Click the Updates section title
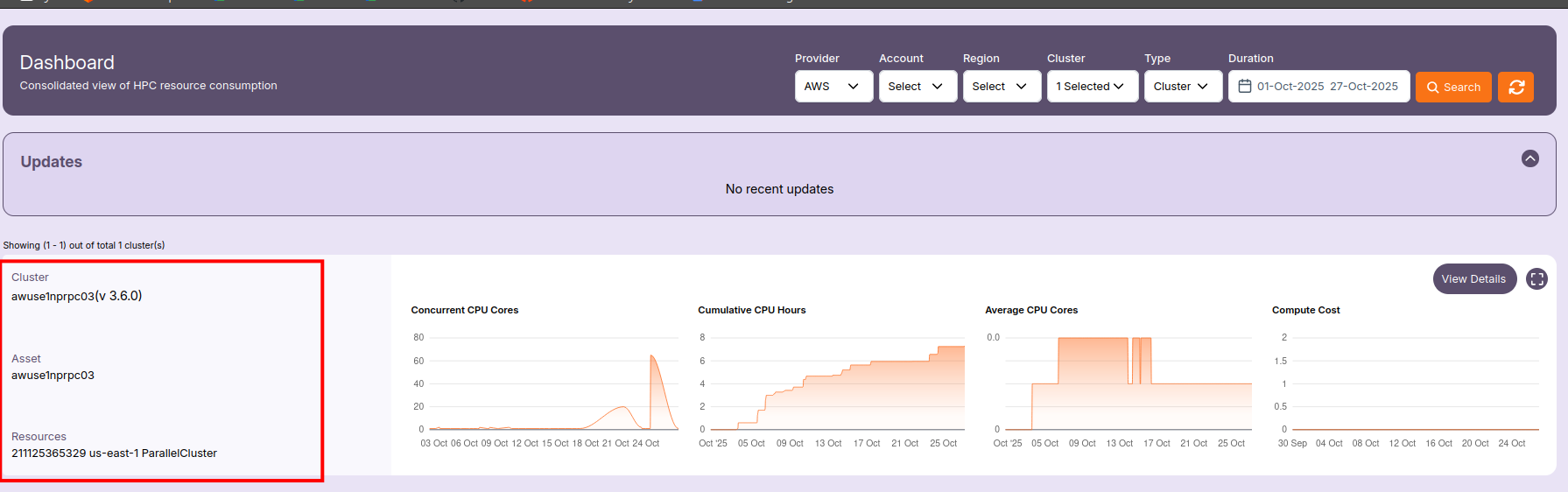This screenshot has height=492, width=1568. [52, 162]
